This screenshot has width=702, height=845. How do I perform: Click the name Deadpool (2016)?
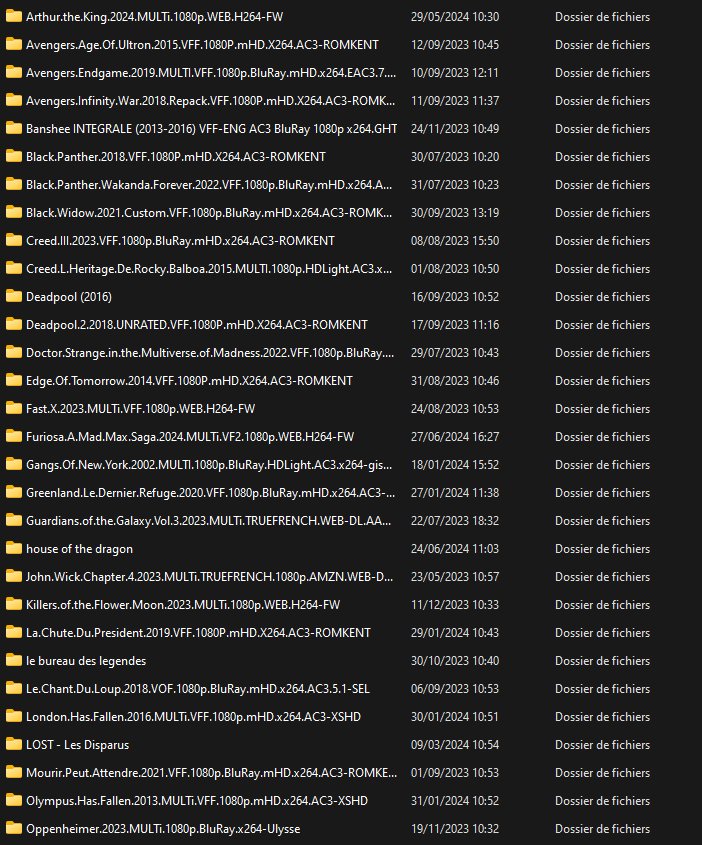[69, 297]
